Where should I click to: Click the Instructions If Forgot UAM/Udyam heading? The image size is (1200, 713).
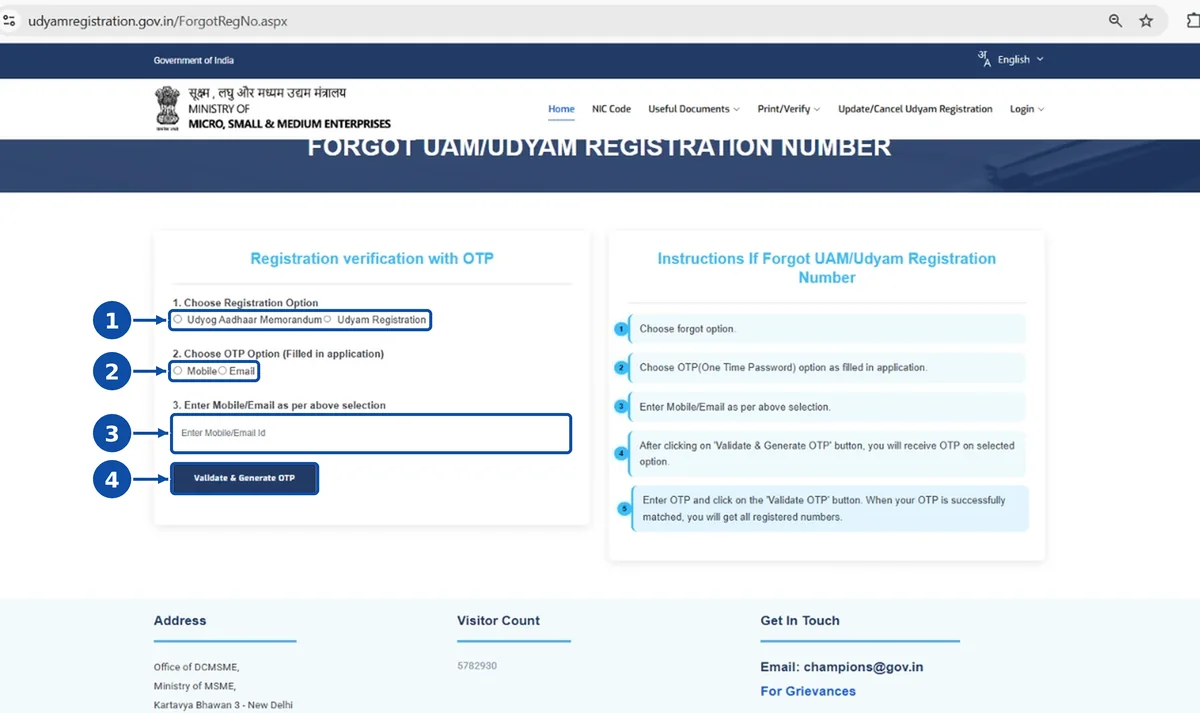pos(827,268)
